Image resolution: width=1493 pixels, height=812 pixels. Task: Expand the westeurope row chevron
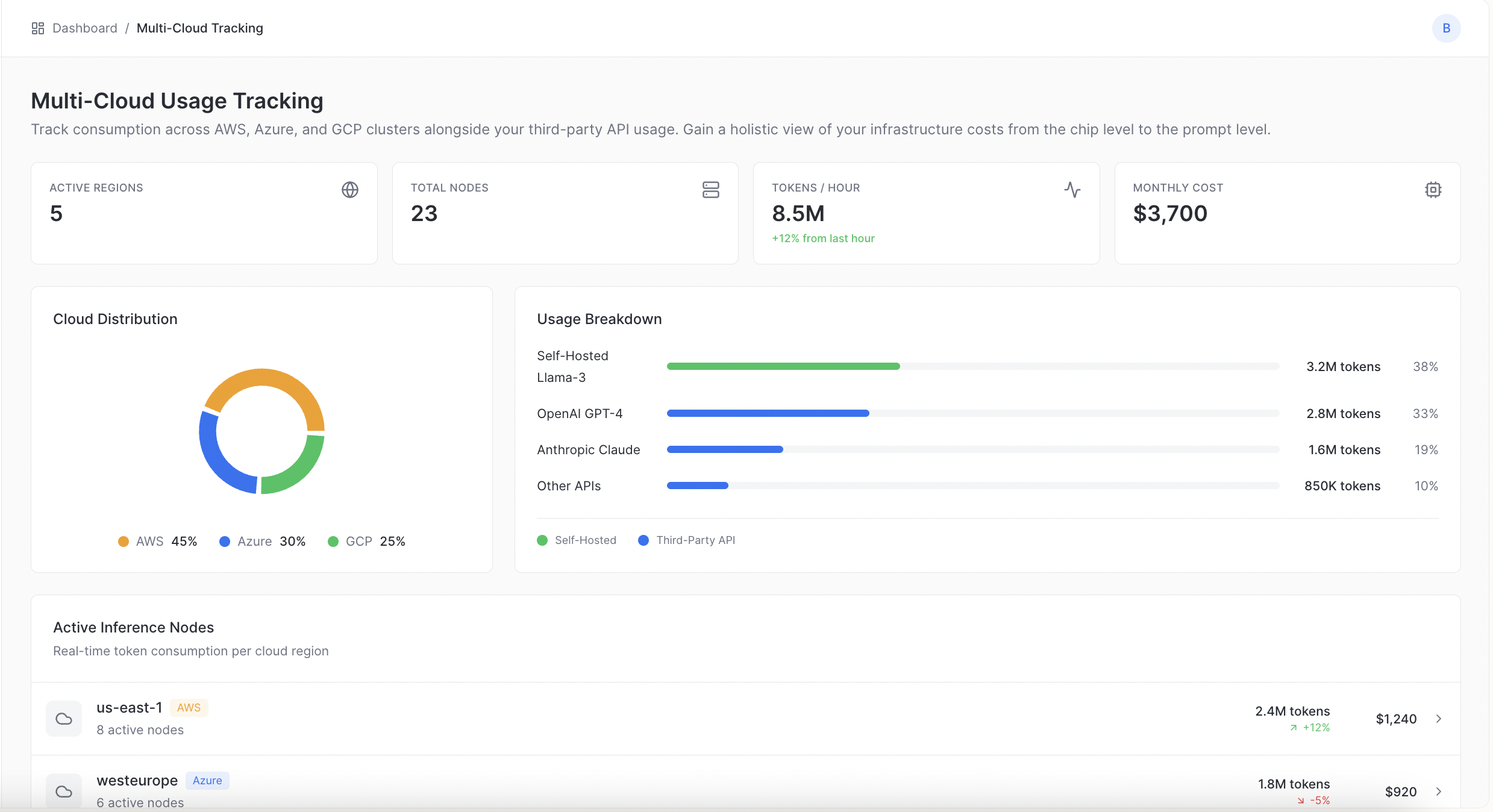[1438, 792]
